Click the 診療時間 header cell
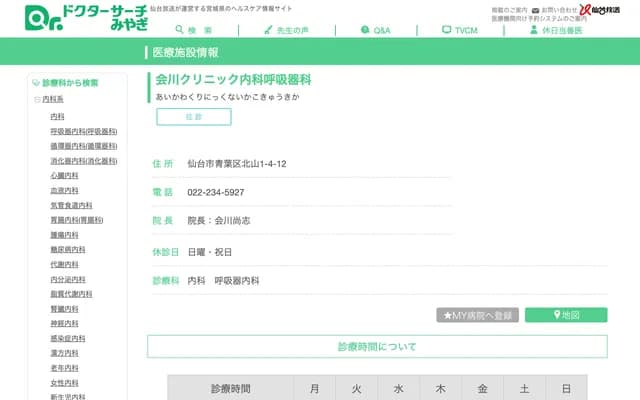This screenshot has height=400, width=640. [x=231, y=389]
